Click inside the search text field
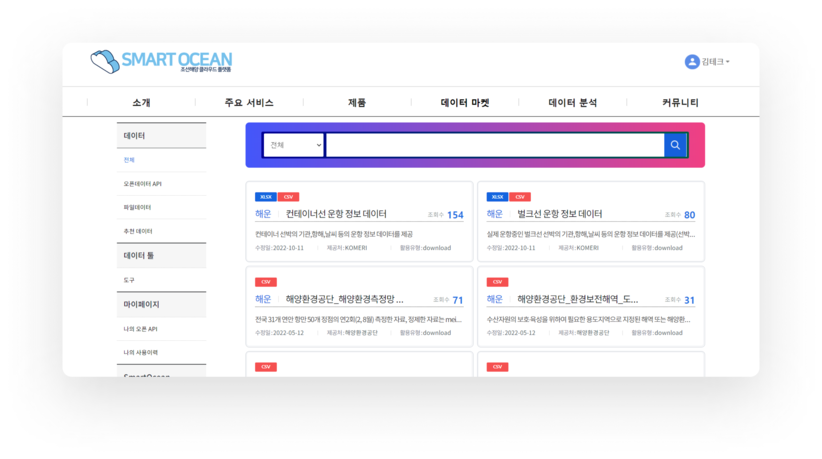822x459 pixels. pyautogui.click(x=494, y=145)
